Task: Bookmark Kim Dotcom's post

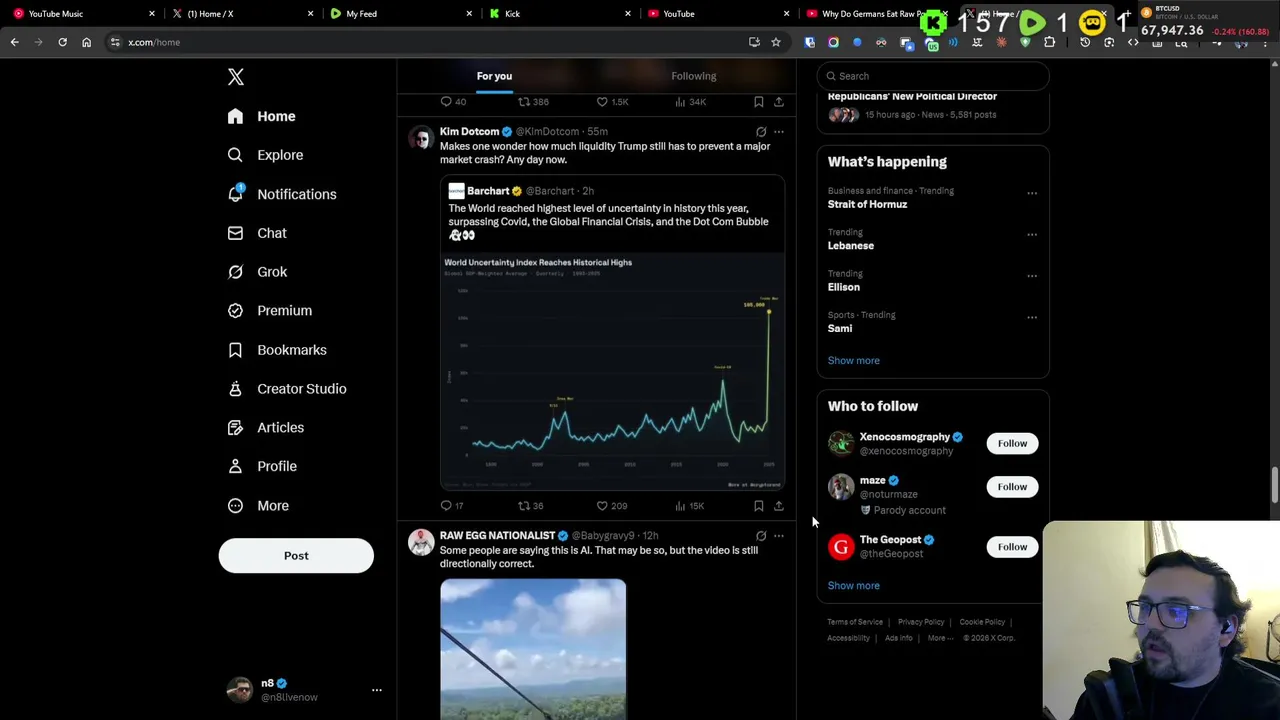Action: [x=758, y=506]
